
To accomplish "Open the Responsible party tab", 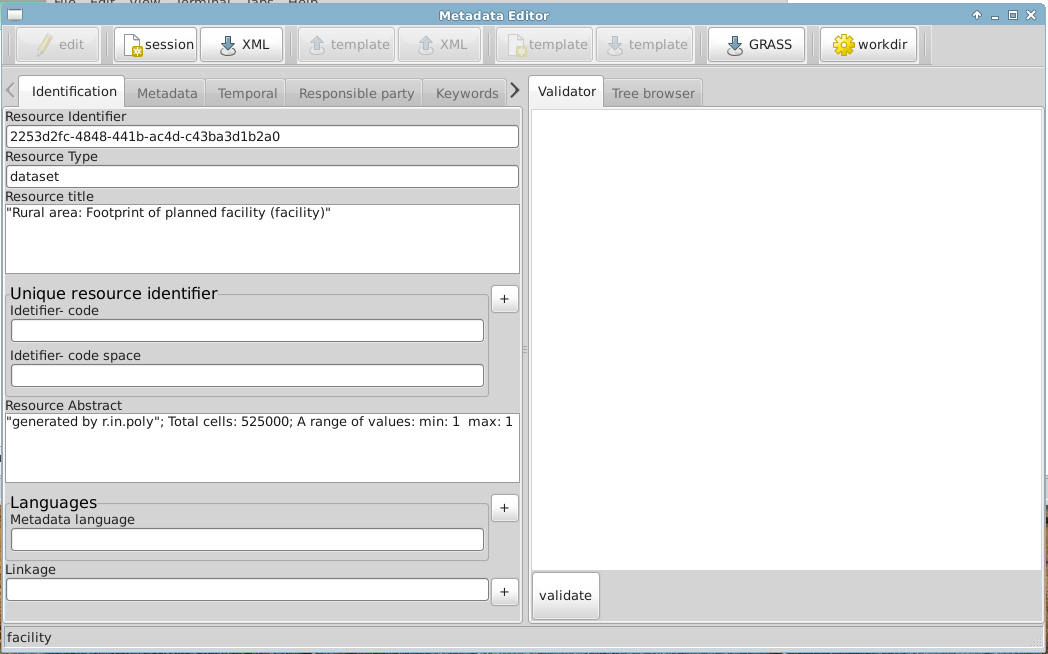I will point(356,94).
